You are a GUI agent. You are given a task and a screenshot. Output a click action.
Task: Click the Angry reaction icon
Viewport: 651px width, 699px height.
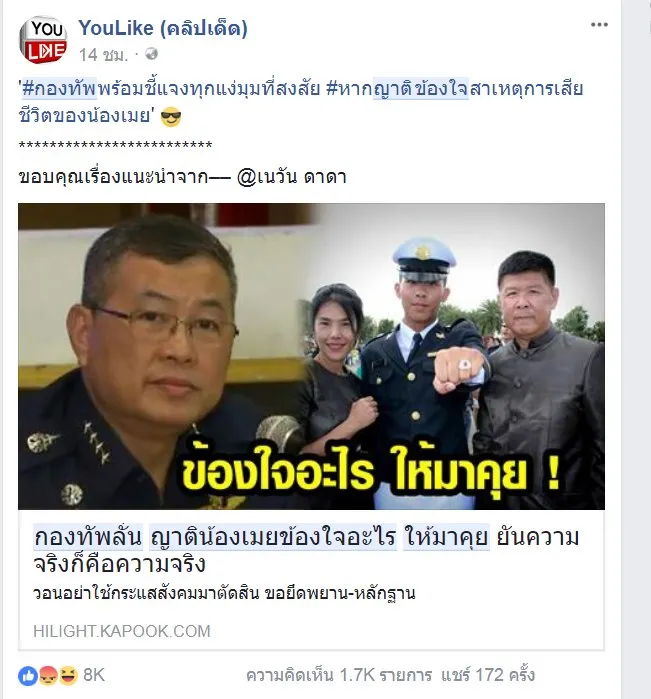pyautogui.click(x=48, y=676)
